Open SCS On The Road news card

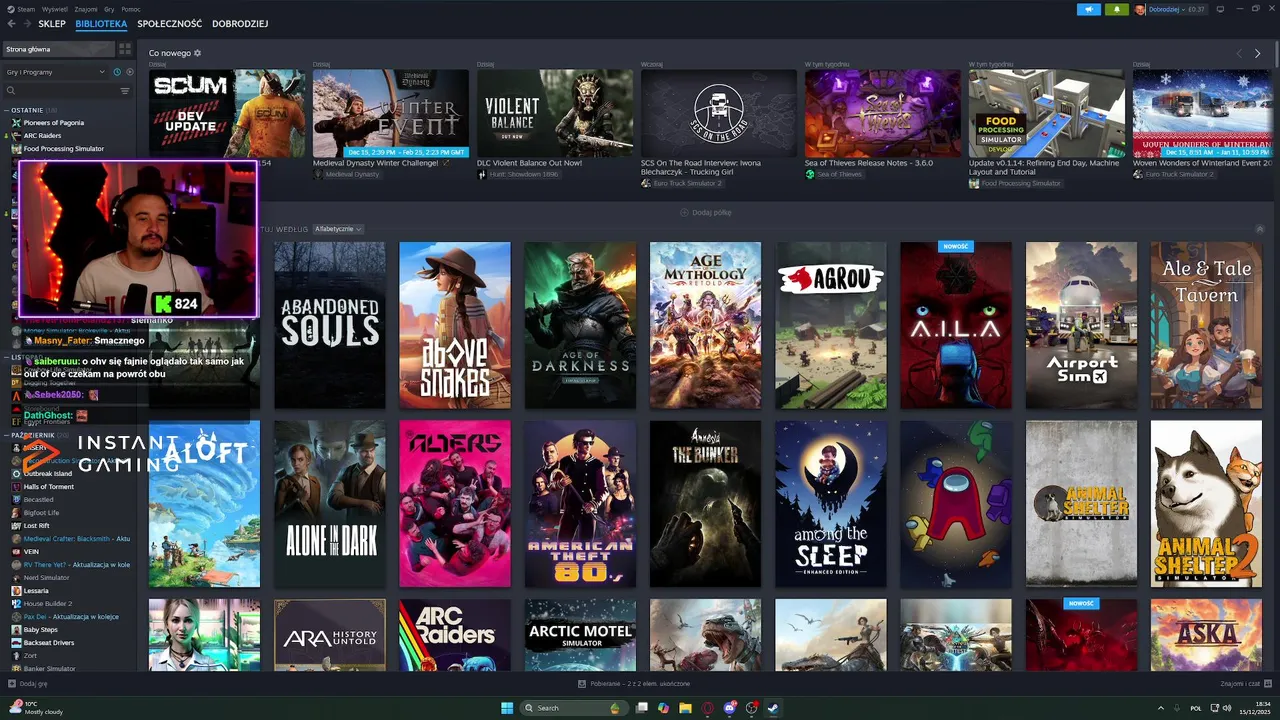coord(719,113)
